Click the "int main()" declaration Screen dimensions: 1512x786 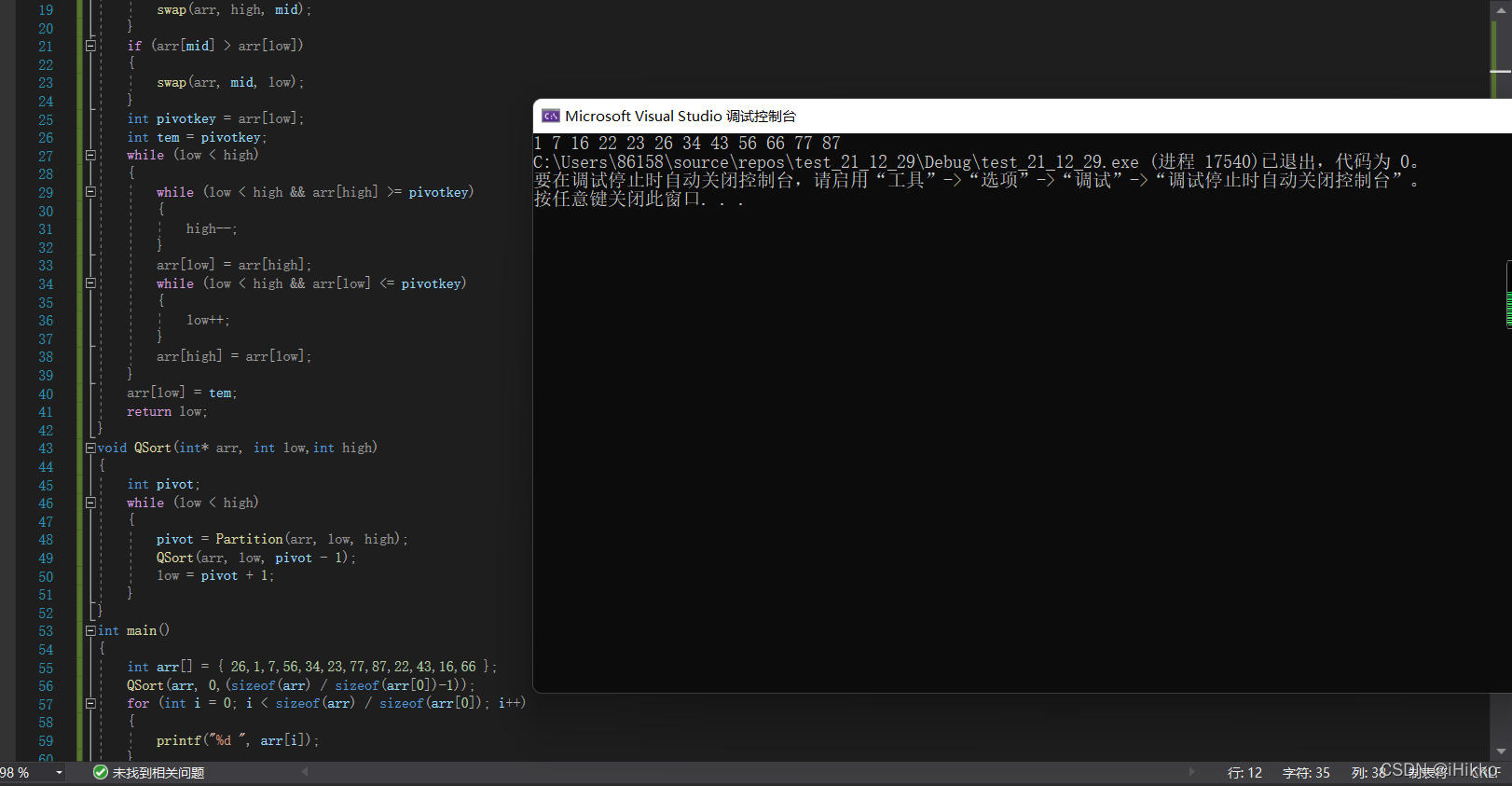[133, 630]
